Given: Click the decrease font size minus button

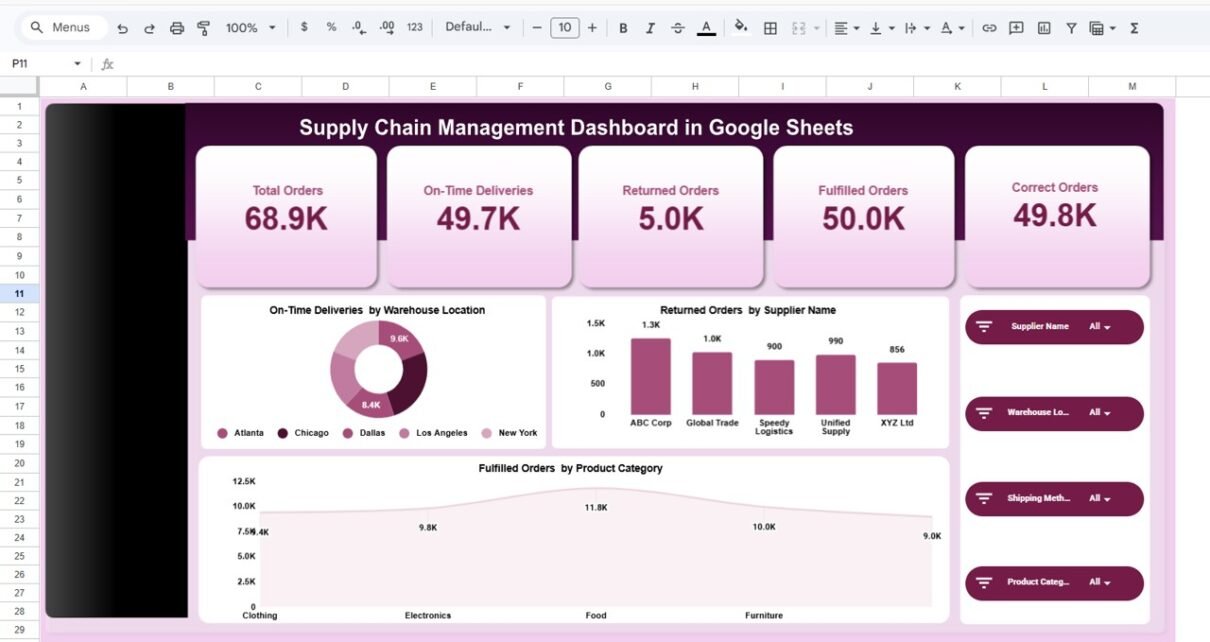Looking at the screenshot, I should (537, 28).
